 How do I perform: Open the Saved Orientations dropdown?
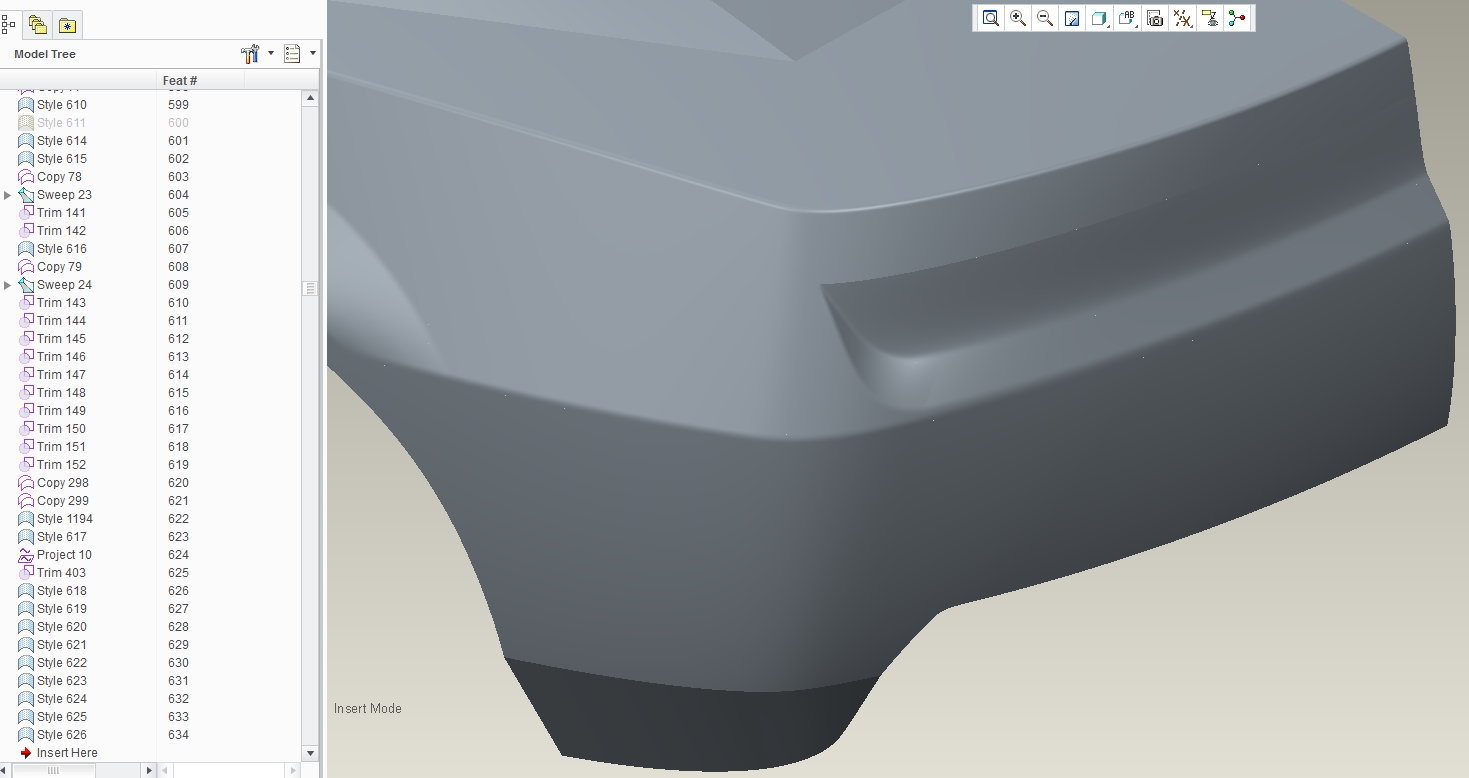1127,18
